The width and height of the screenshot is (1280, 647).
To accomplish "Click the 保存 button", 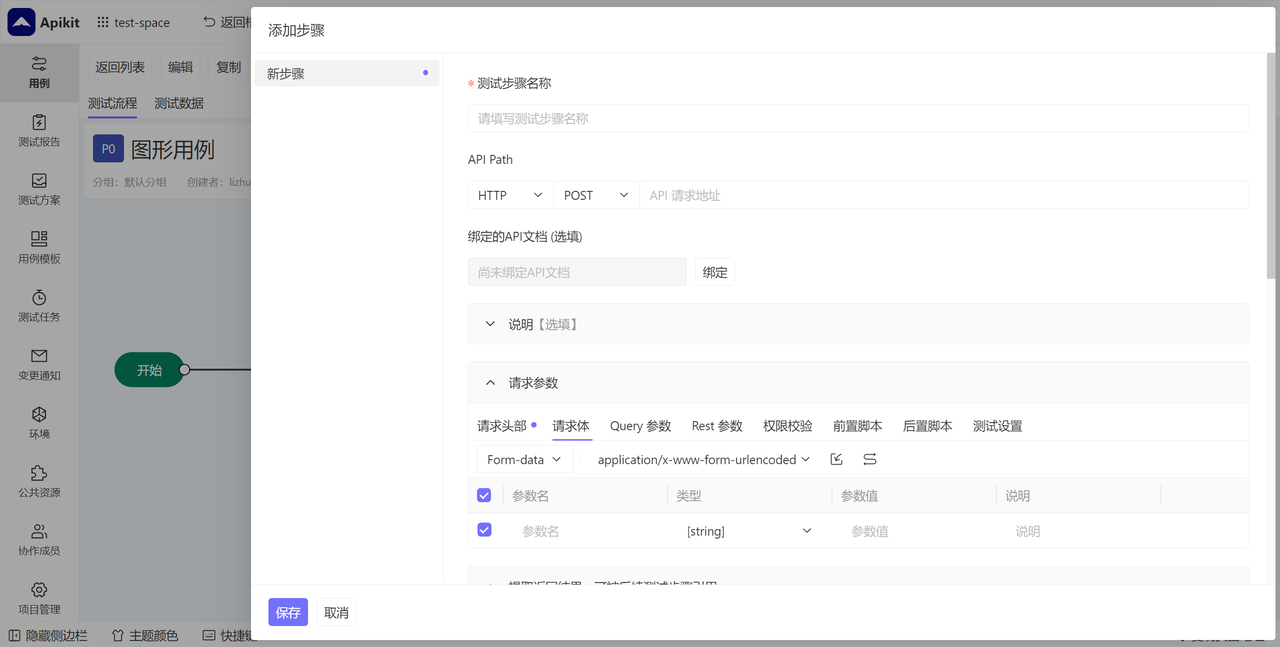I will point(288,612).
